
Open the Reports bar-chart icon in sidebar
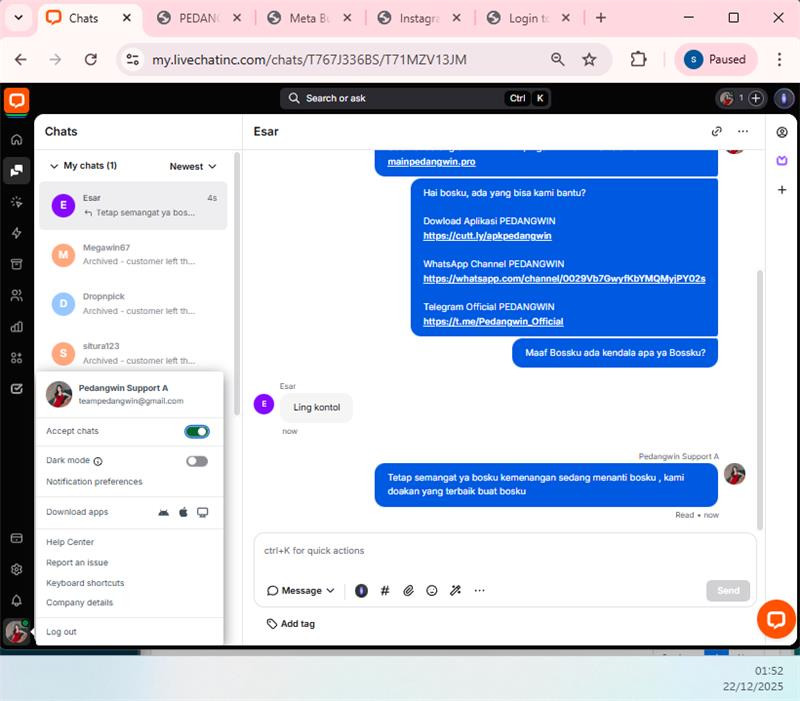(16, 327)
